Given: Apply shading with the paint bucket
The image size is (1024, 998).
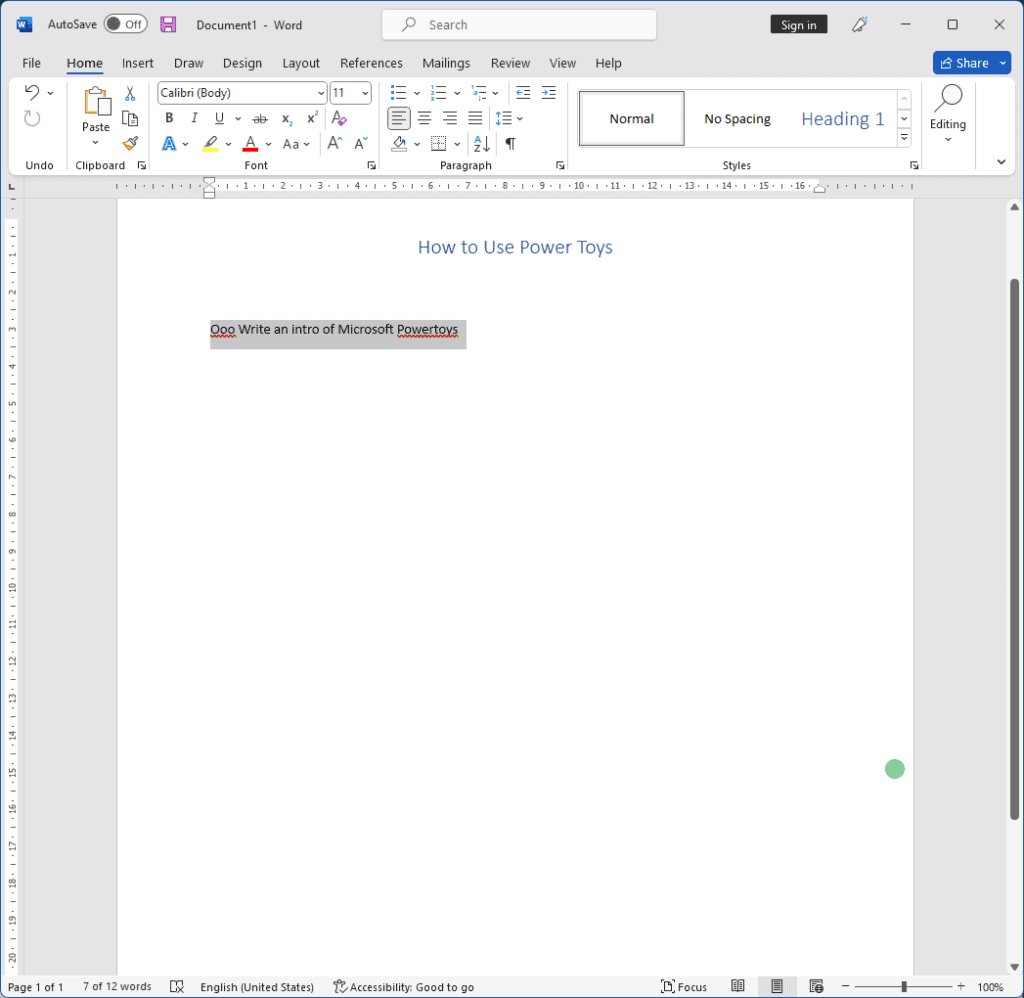Looking at the screenshot, I should [399, 144].
